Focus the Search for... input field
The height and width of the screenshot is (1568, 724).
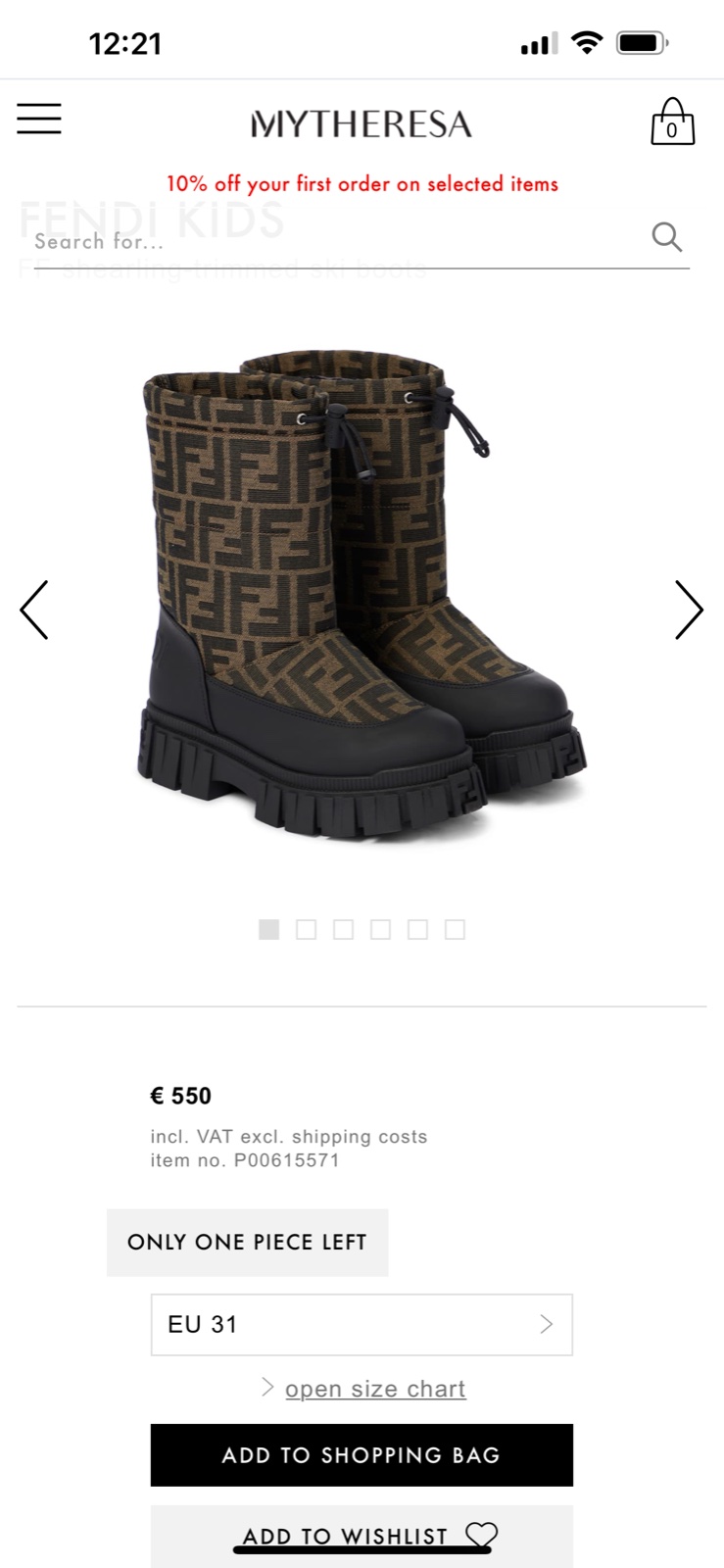point(338,241)
